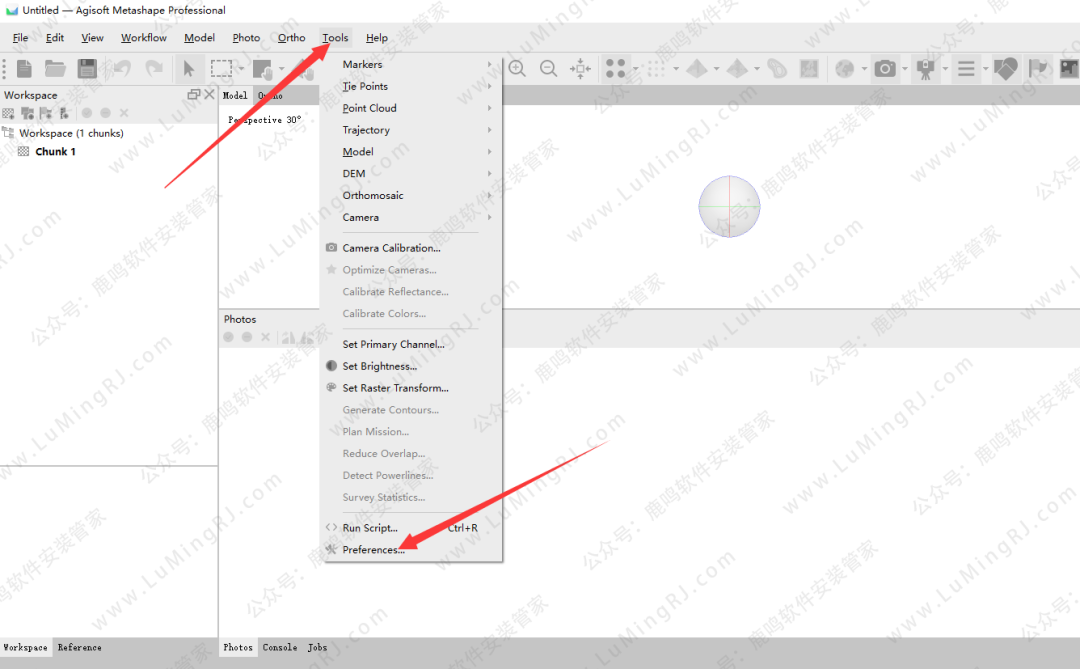This screenshot has height=669, width=1080.
Task: Toggle the show cameras camera icon
Action: coord(885,68)
